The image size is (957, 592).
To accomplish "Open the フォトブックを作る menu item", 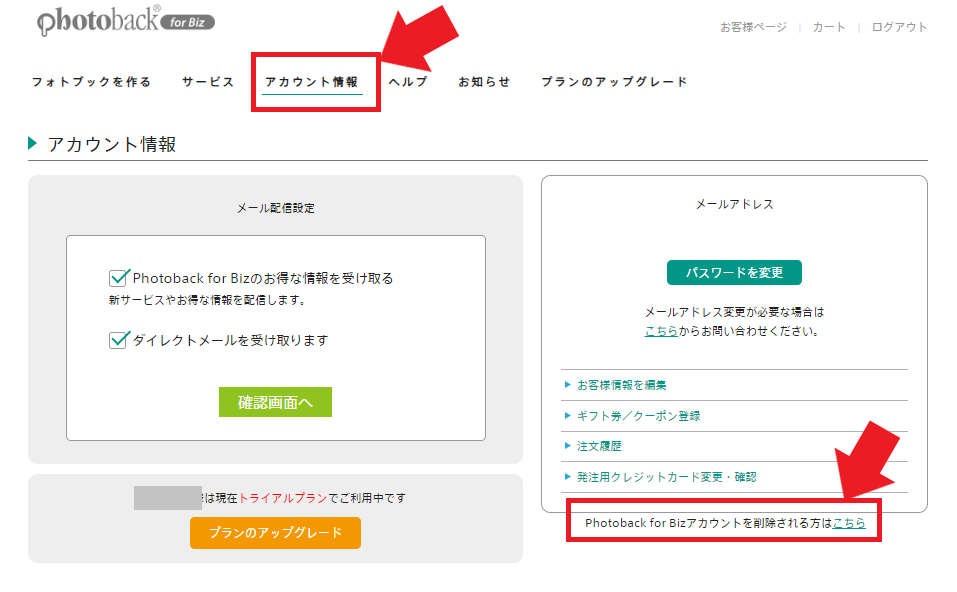I will (92, 82).
